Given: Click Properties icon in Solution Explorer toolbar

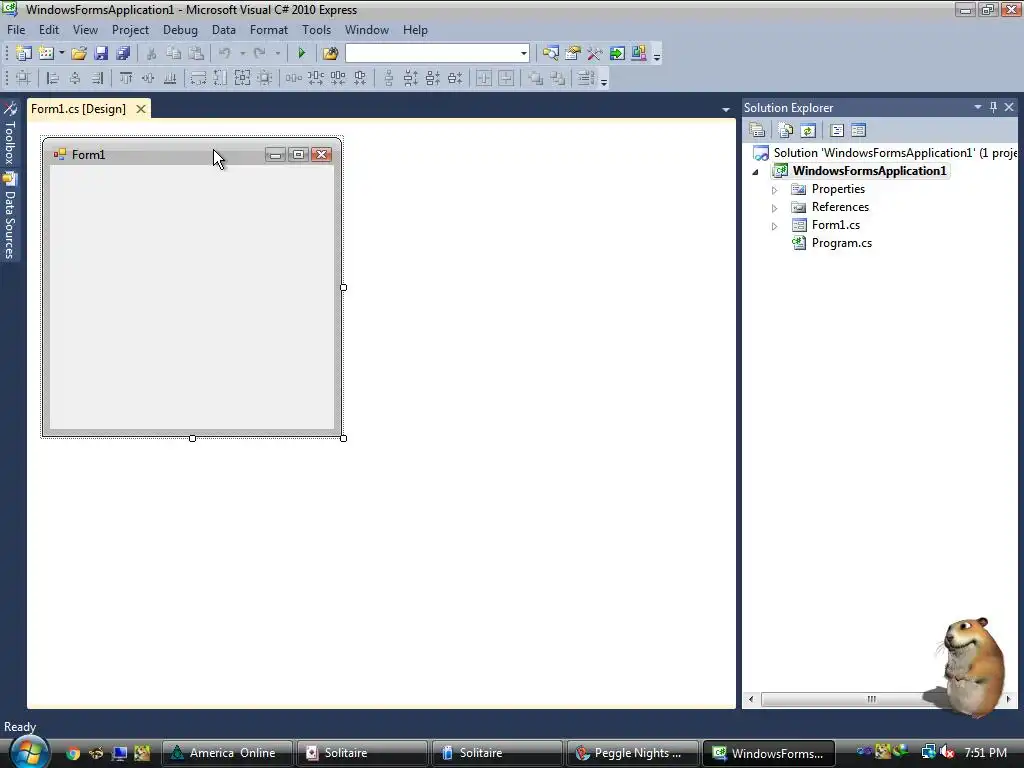Looking at the screenshot, I should tap(758, 130).
